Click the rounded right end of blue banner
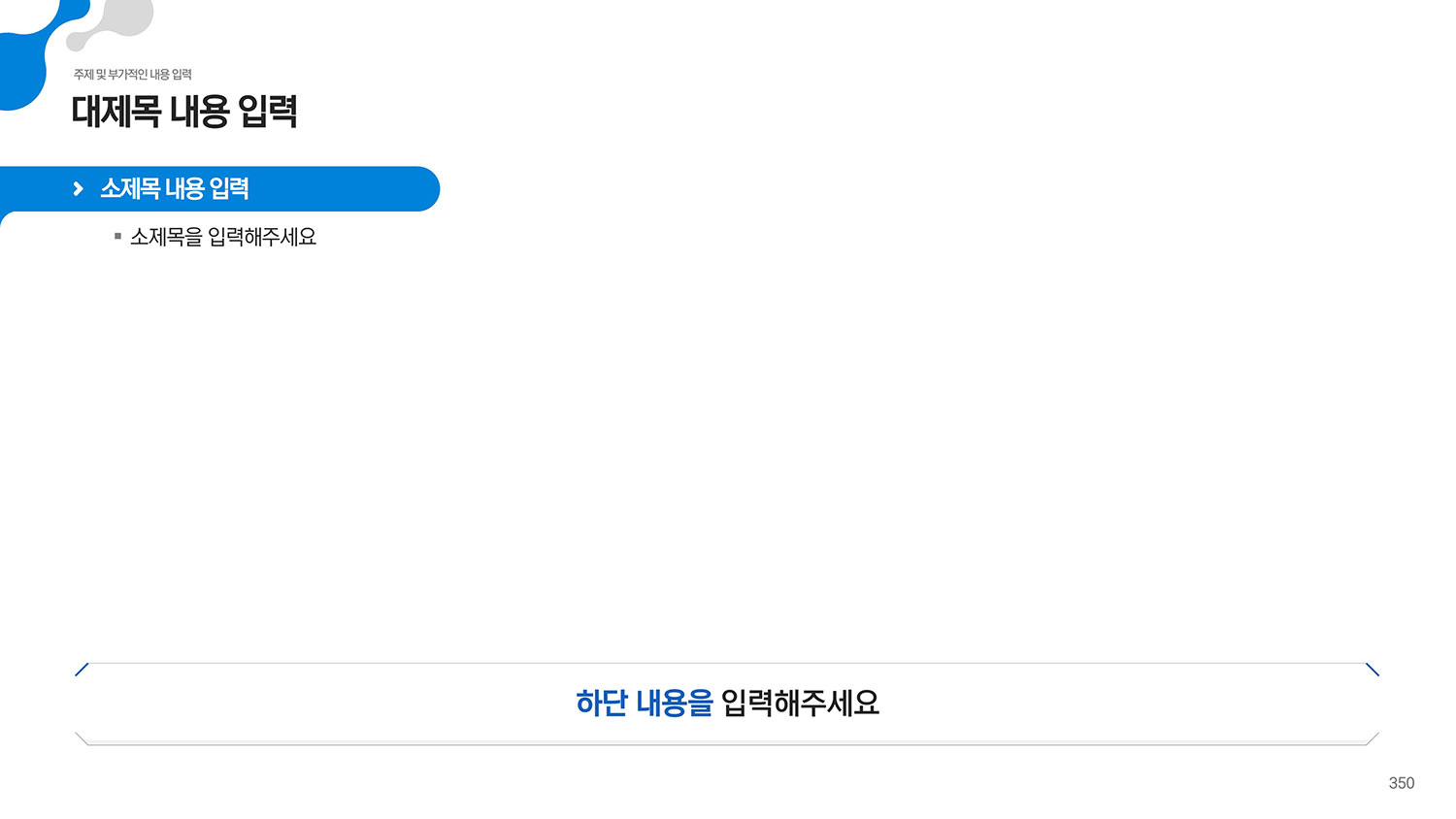 (422, 188)
